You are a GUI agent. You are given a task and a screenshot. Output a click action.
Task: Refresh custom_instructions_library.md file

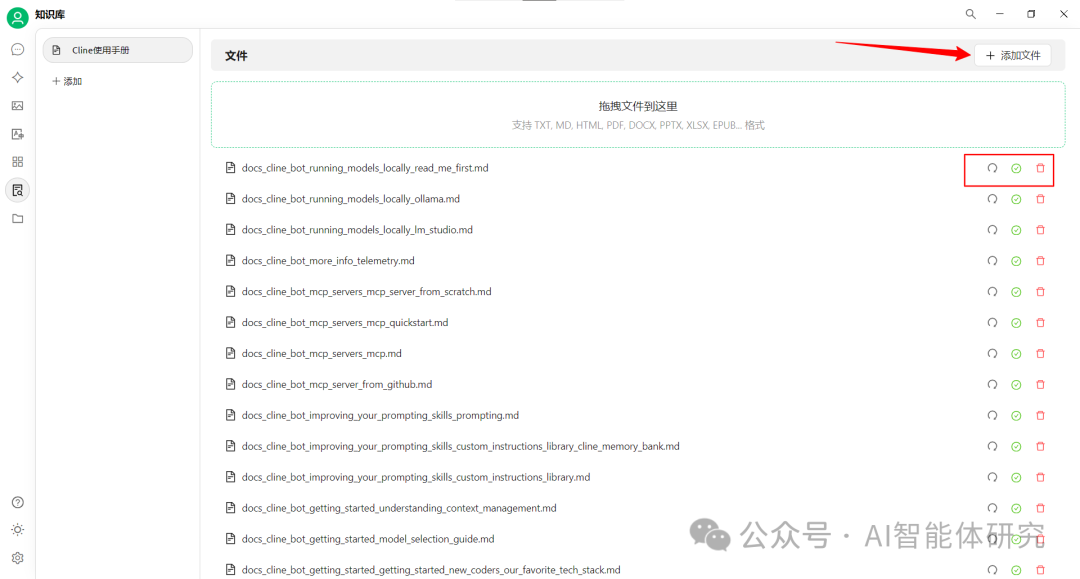click(x=993, y=478)
